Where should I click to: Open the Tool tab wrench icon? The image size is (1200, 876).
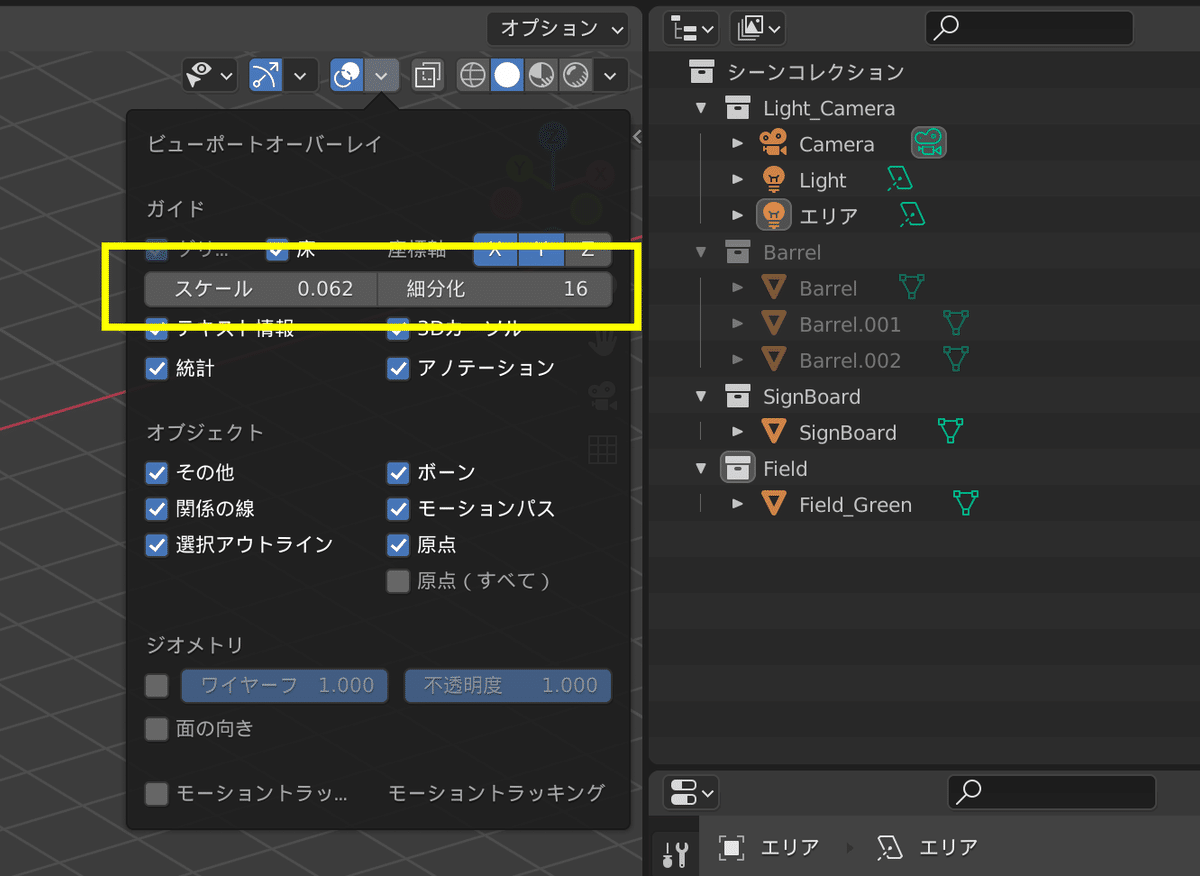tap(675, 853)
